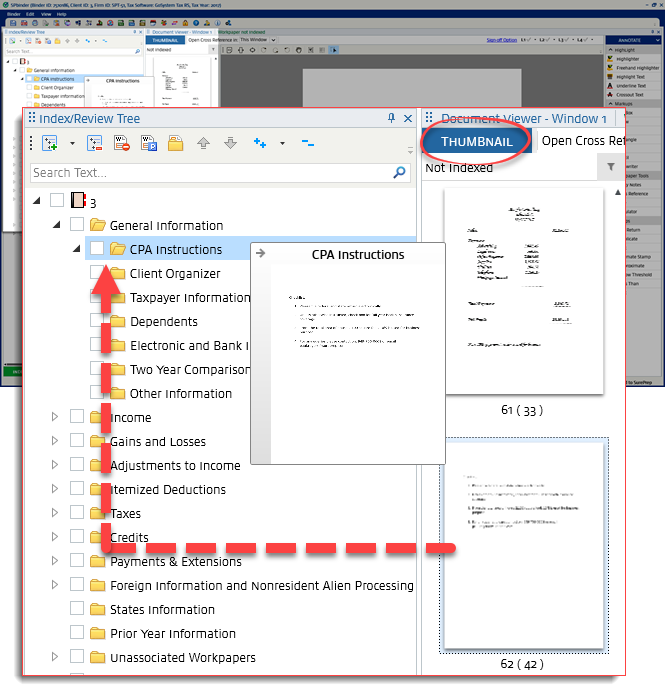Screen dimensions: 665x699
Task: Expand the Adjustments to Income folder
Action: pos(55,465)
